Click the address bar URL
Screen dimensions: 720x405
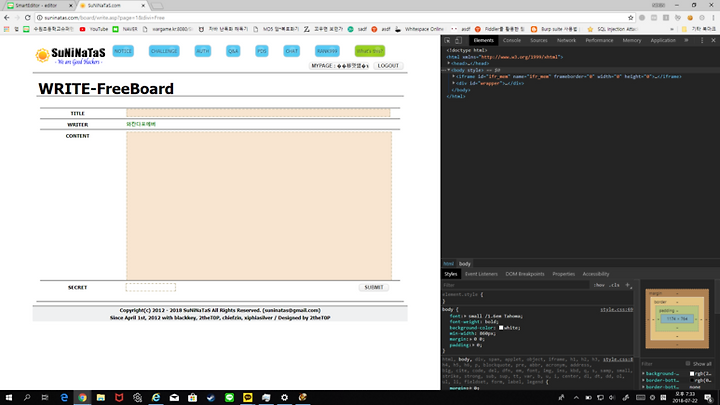click(105, 18)
